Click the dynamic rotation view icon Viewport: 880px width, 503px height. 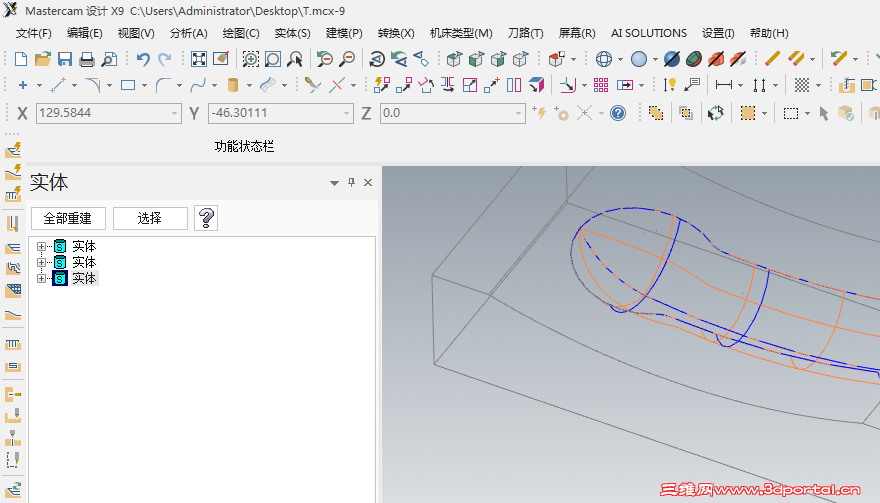click(377, 59)
